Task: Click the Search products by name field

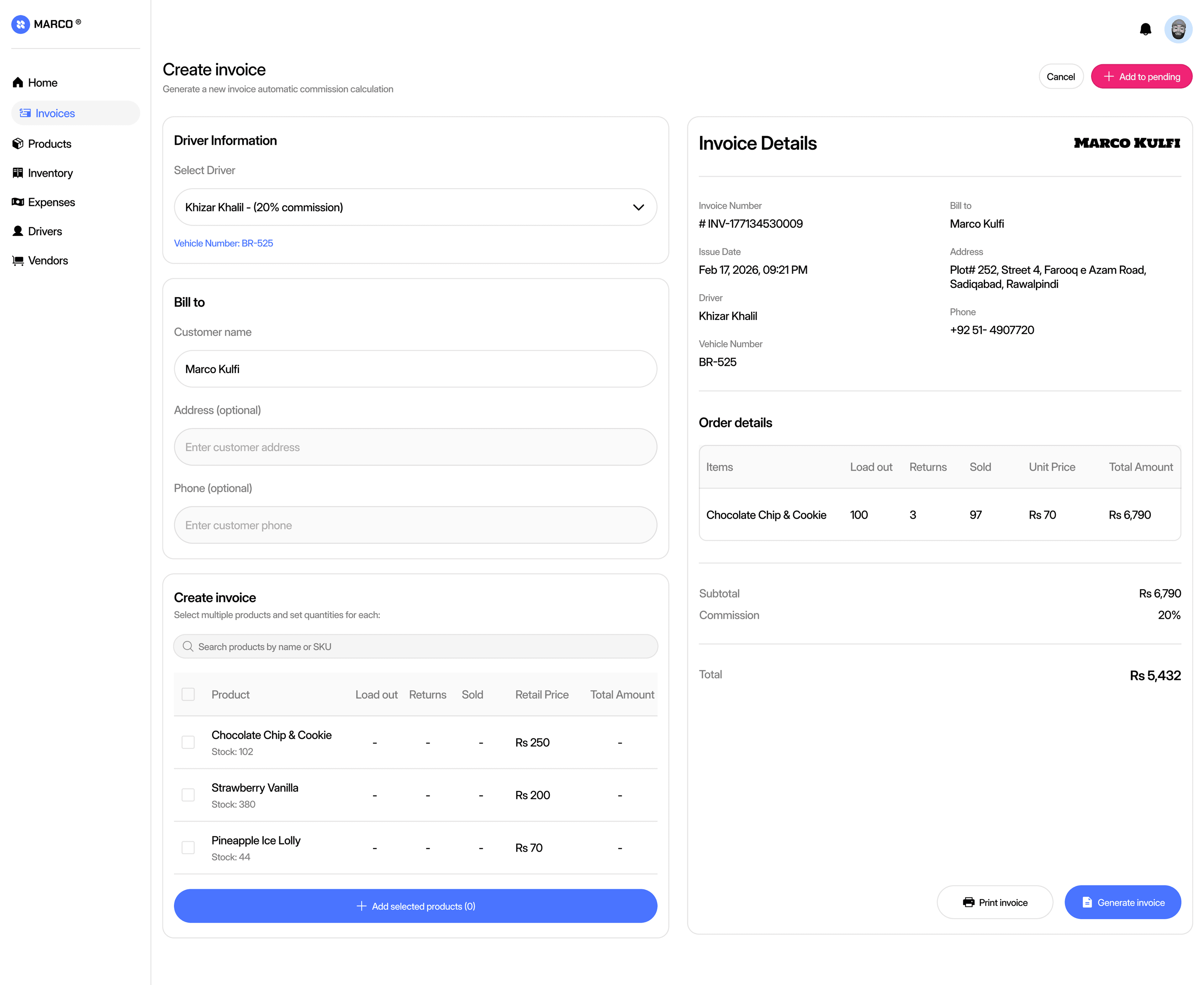Action: point(415,647)
